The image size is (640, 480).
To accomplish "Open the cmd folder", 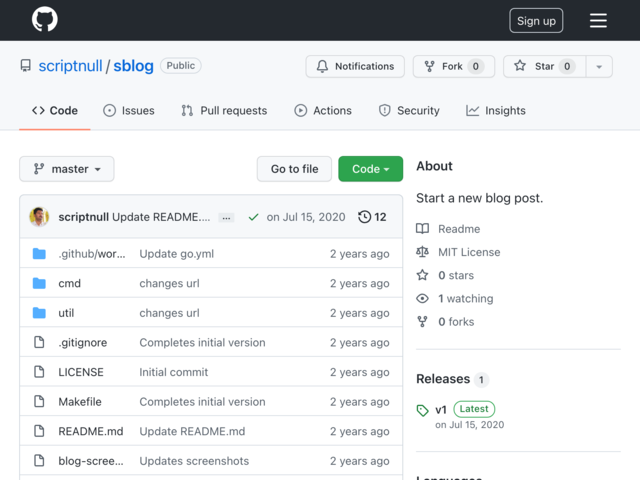I will (x=69, y=283).
